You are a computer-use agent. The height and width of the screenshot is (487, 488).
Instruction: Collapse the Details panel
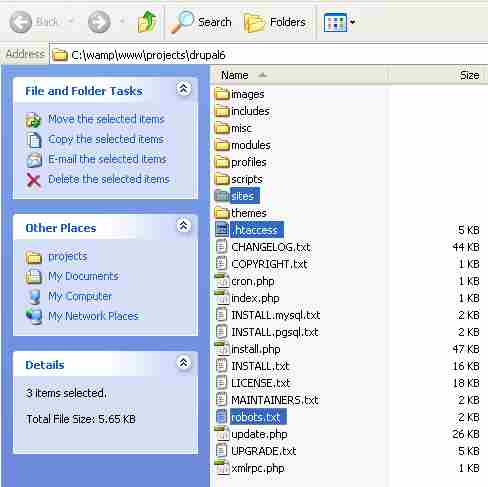(184, 363)
